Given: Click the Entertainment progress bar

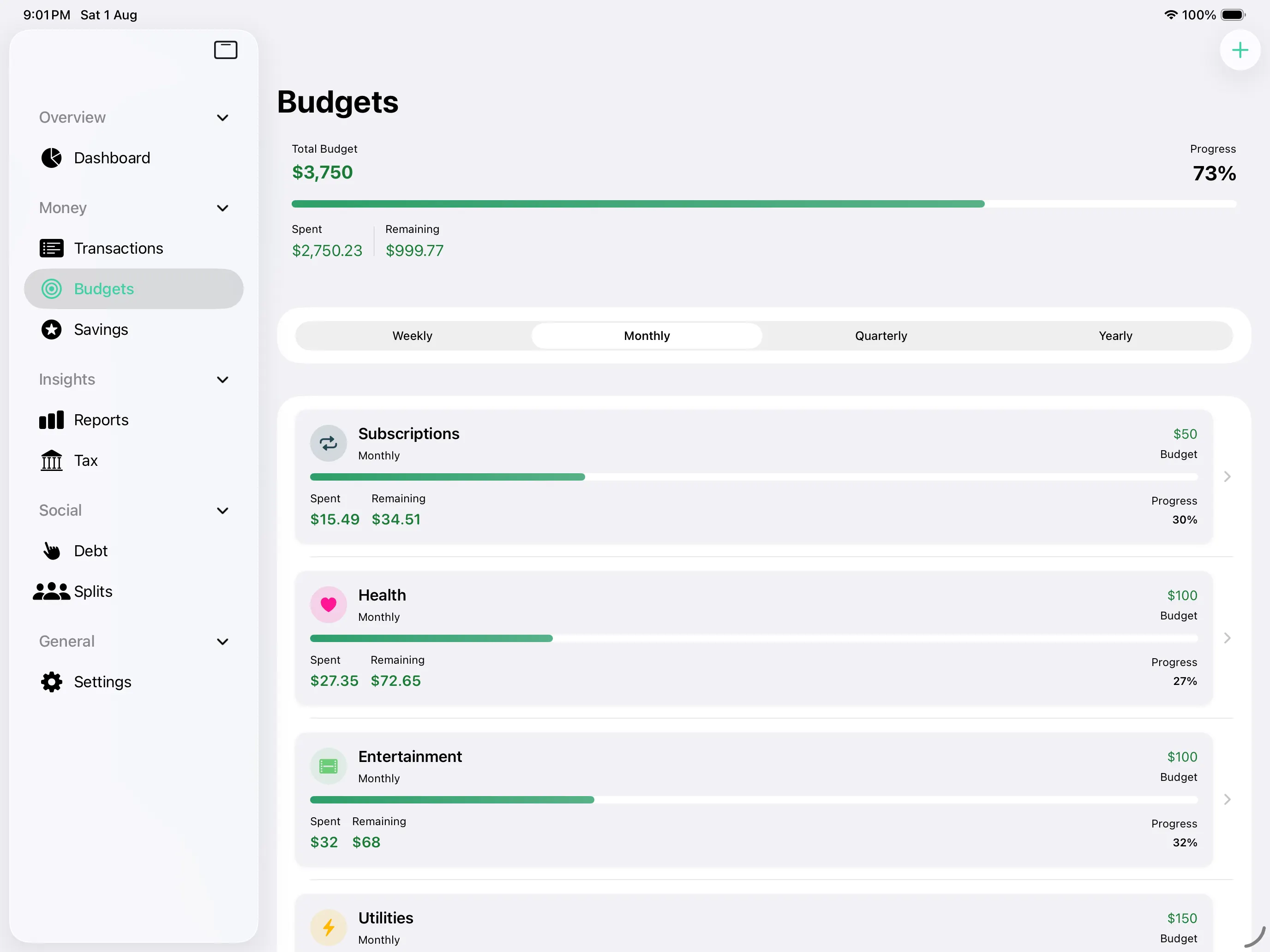Looking at the screenshot, I should click(x=754, y=799).
